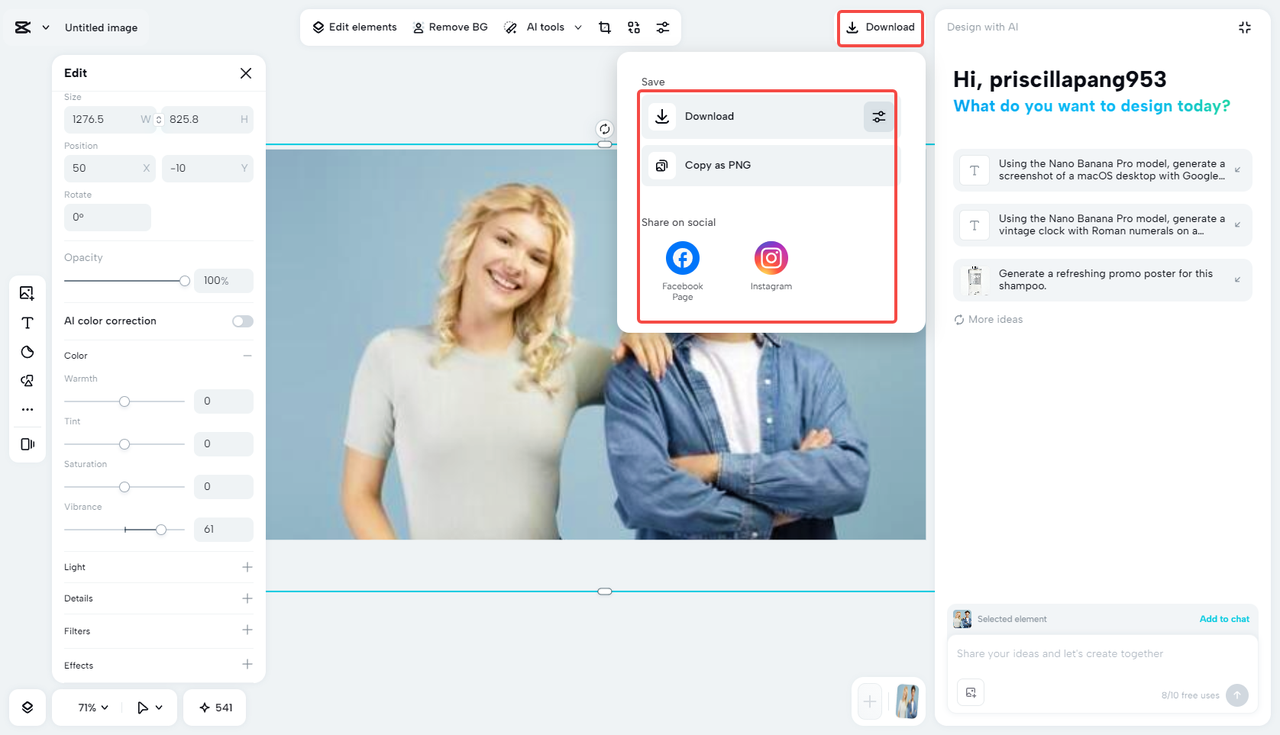Select the photo on the canvas
Viewport: 1280px width, 735px height.
[595, 344]
